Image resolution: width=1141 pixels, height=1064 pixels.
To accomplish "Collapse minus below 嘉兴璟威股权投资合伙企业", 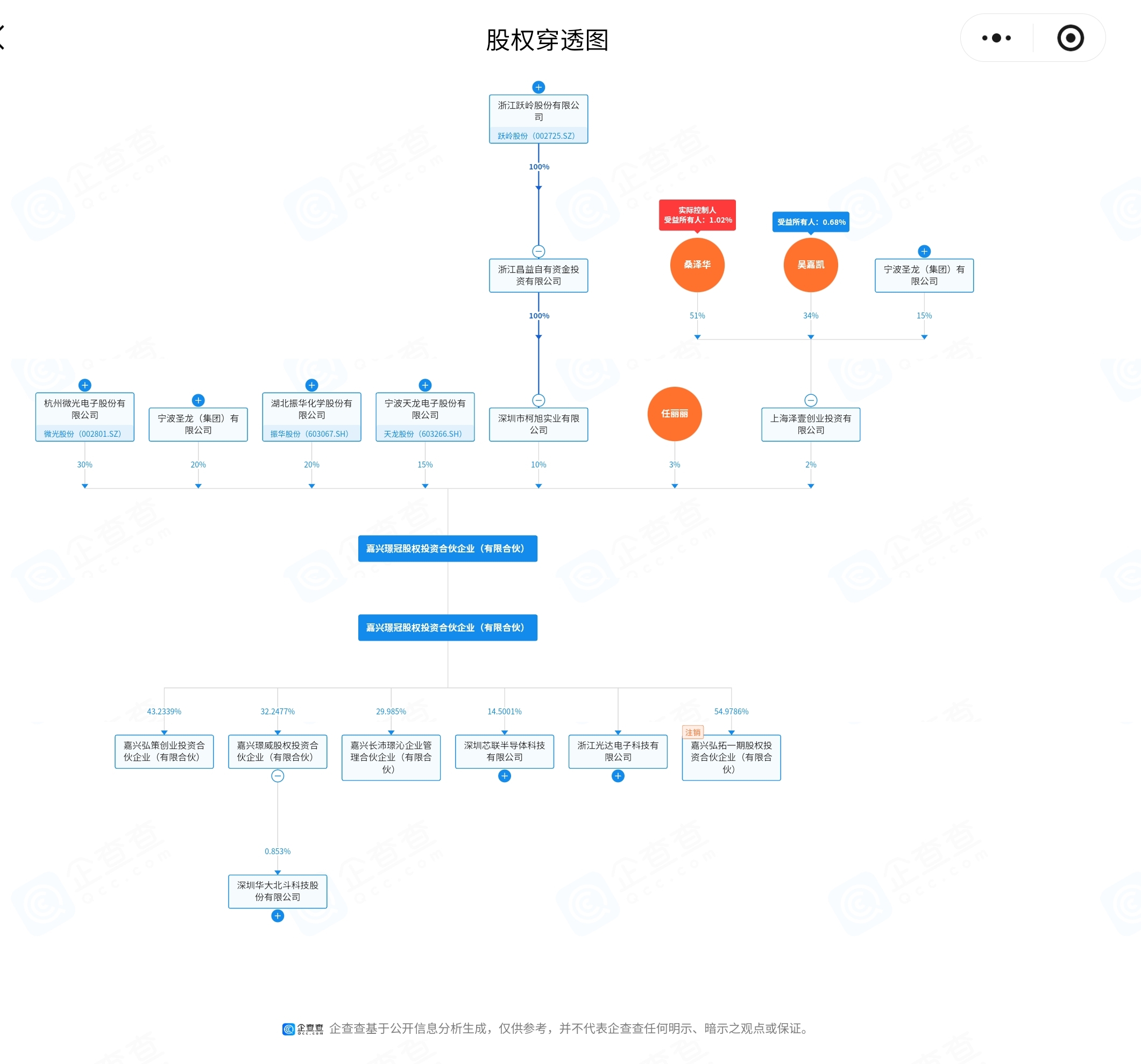I will pos(277,776).
